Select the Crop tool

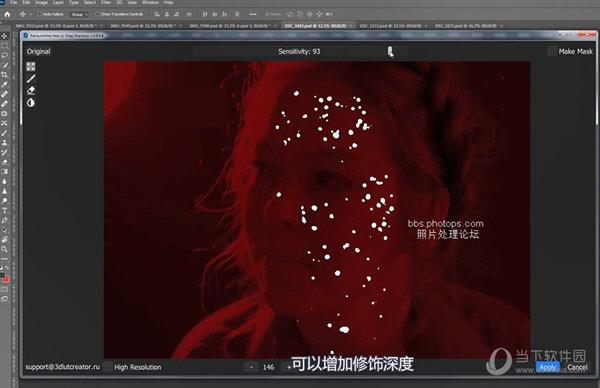click(5, 75)
